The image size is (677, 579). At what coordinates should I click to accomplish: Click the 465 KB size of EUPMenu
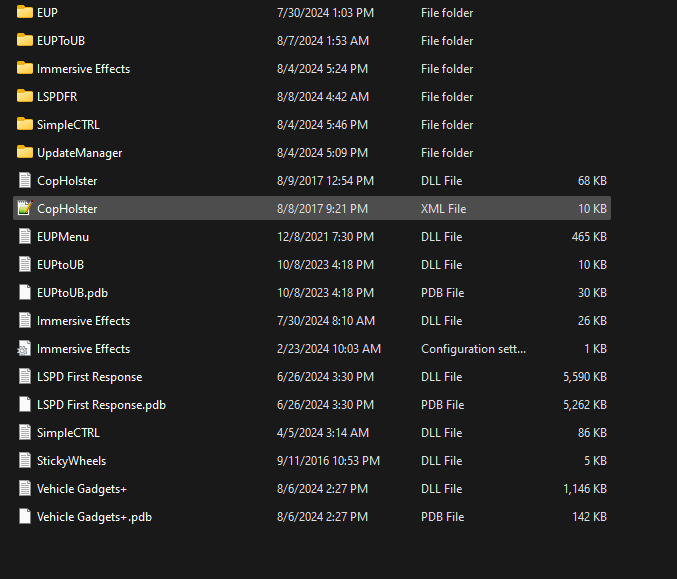pos(589,237)
